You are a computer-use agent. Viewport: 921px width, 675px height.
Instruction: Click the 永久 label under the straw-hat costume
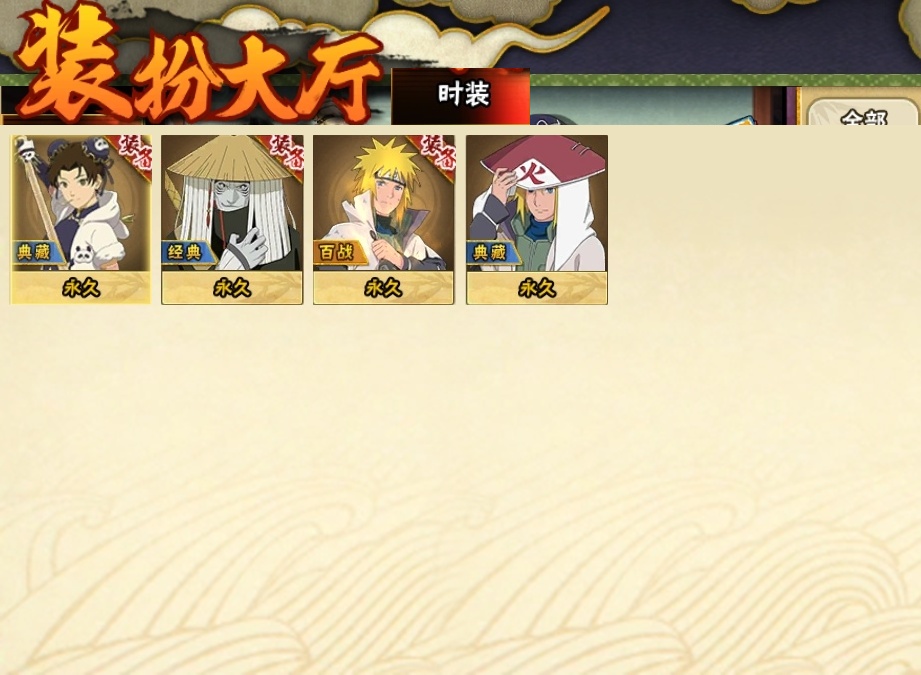(232, 288)
